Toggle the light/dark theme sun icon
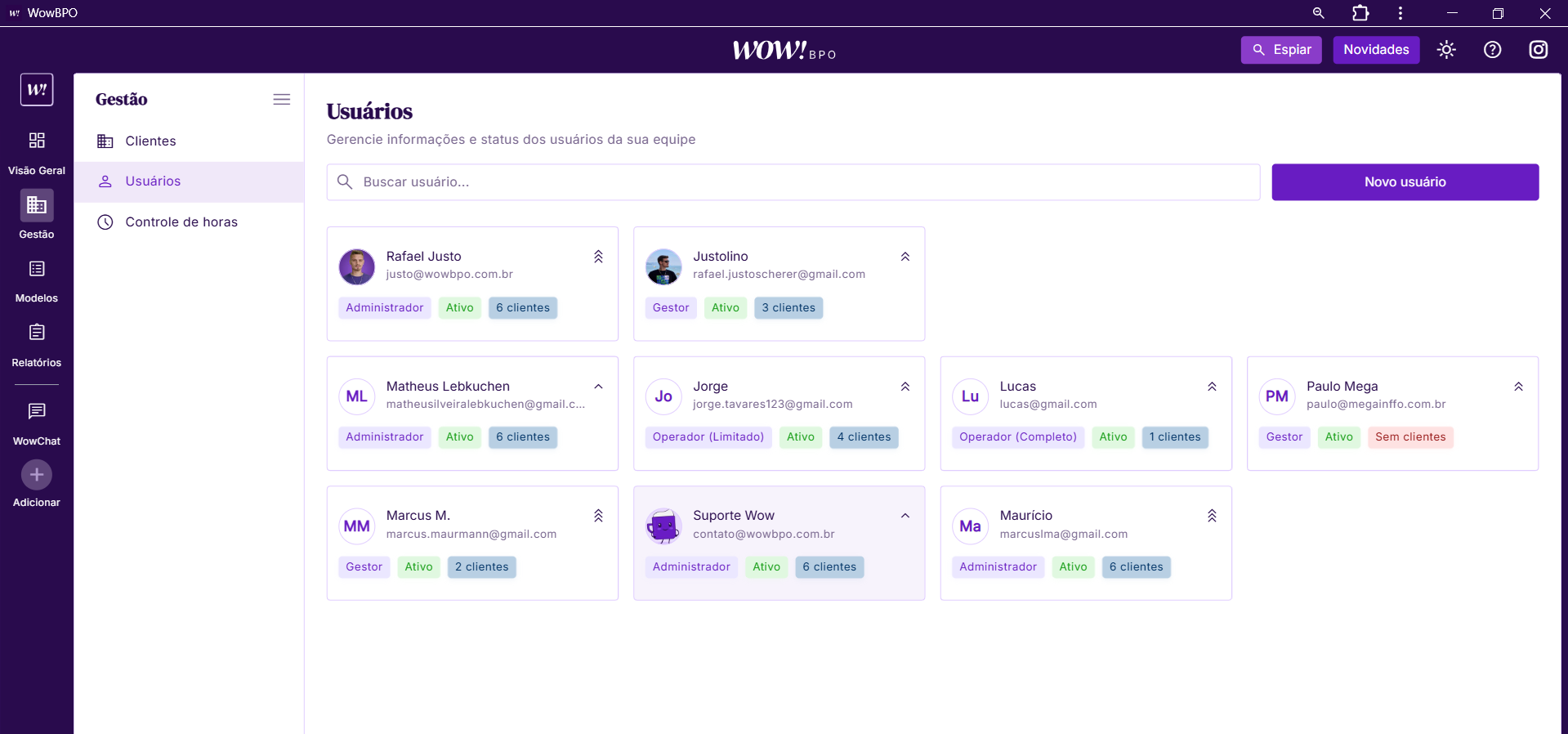Screen dimensions: 1568x734 (x=1446, y=50)
